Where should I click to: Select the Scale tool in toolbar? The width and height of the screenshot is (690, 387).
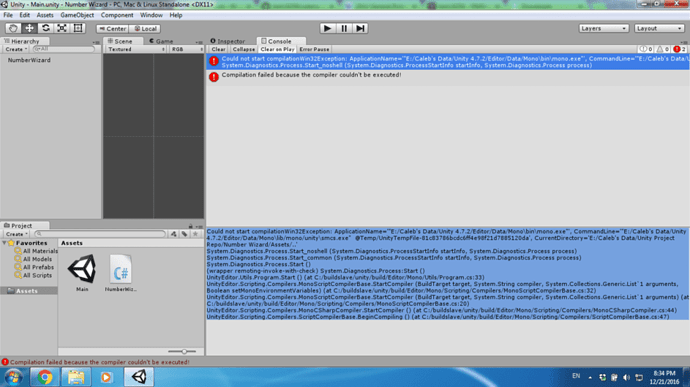click(62, 28)
